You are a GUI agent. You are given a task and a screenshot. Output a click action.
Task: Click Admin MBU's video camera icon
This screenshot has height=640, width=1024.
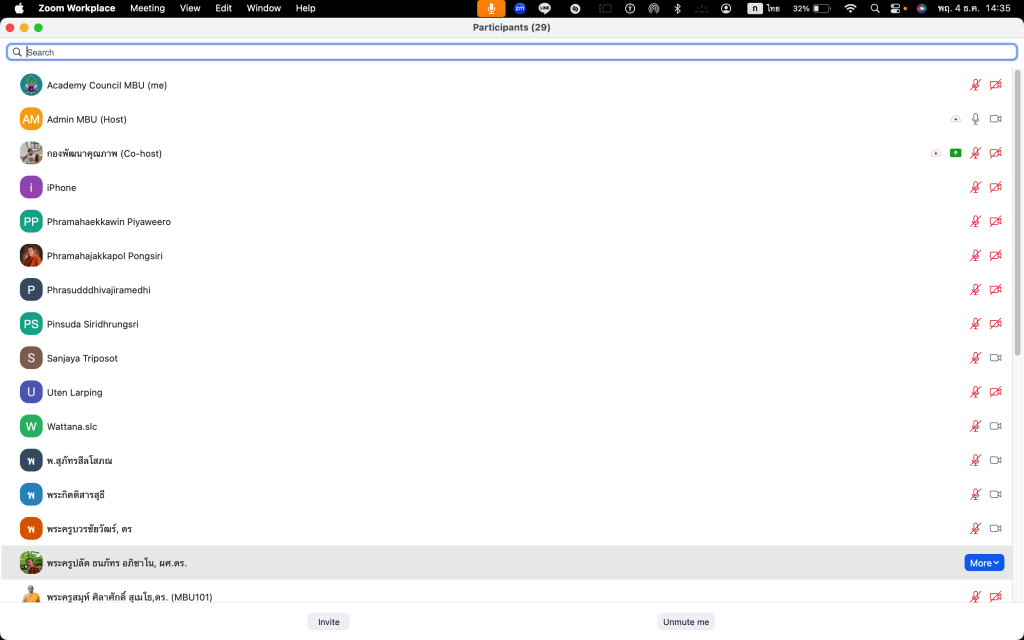[995, 119]
